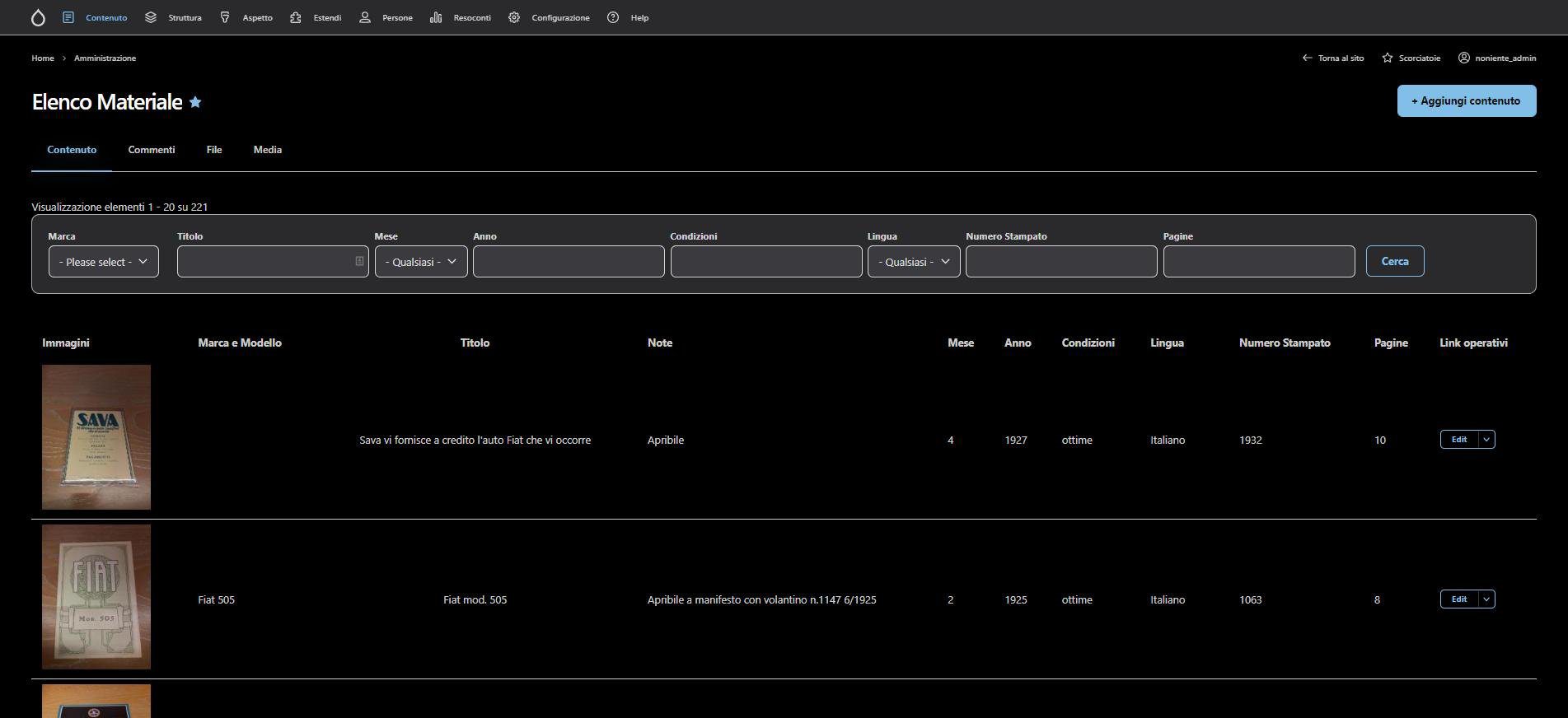Expand the Lingua filter dropdown
Image resolution: width=1568 pixels, height=718 pixels.
[913, 262]
